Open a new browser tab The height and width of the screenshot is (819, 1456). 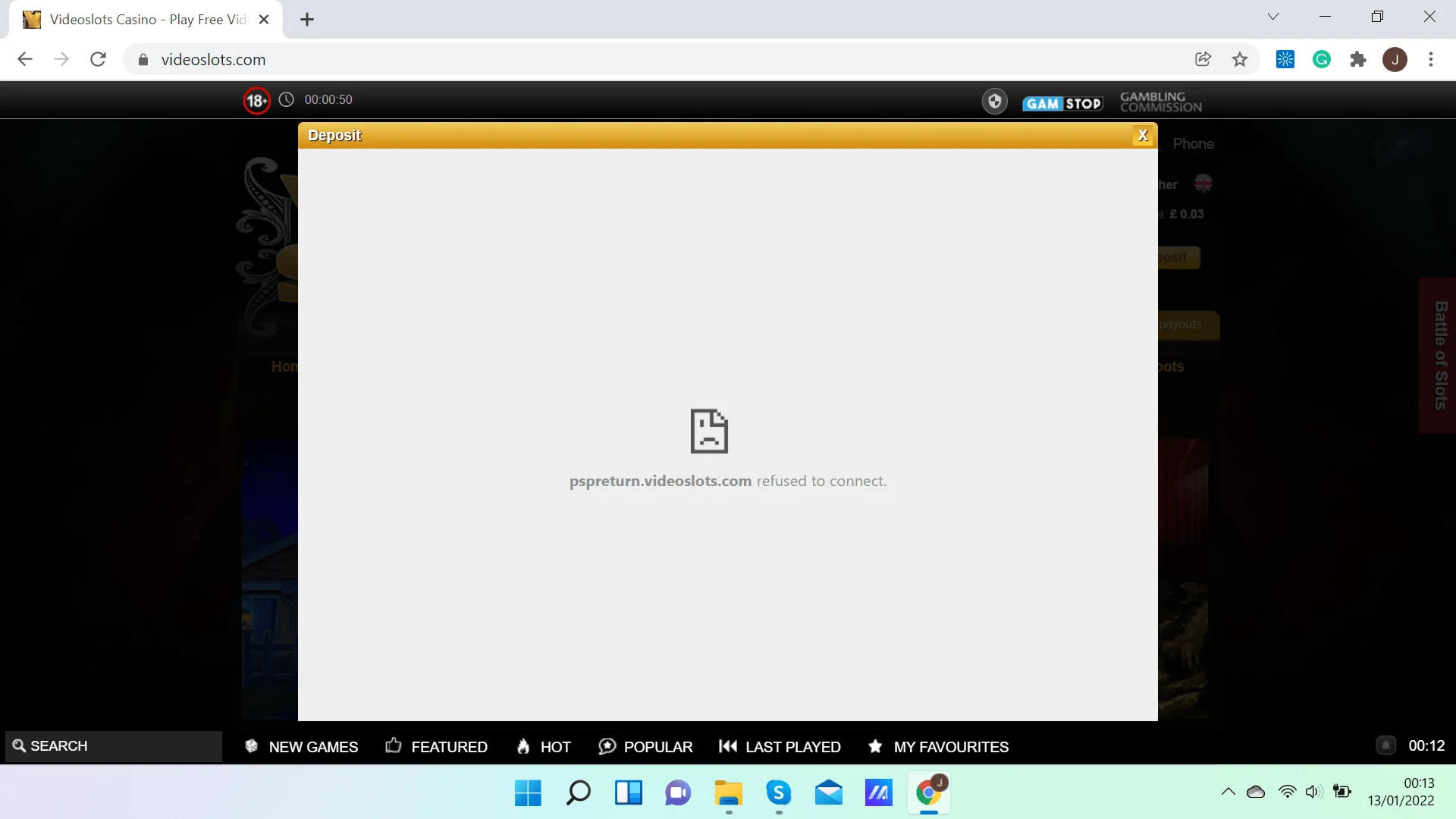coord(307,20)
